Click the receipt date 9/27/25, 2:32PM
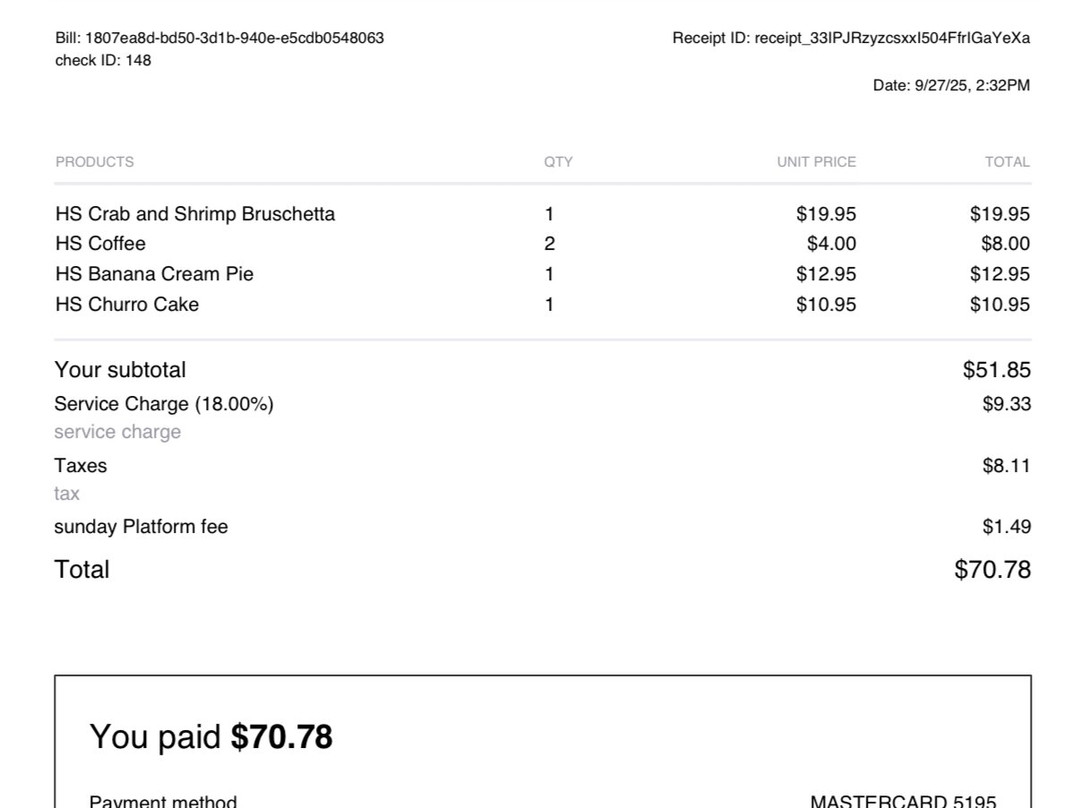The width and height of the screenshot is (1080, 808). (x=950, y=86)
